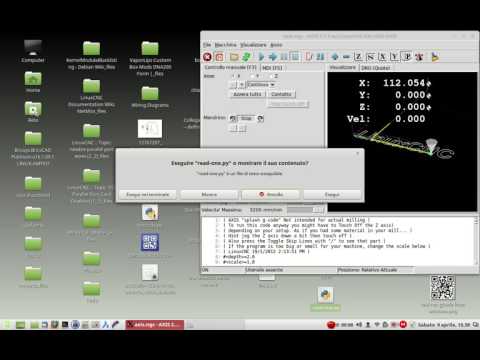This screenshot has width=480, height=360.
Task: Cancel the dialog with Annulla
Action: coord(271,194)
